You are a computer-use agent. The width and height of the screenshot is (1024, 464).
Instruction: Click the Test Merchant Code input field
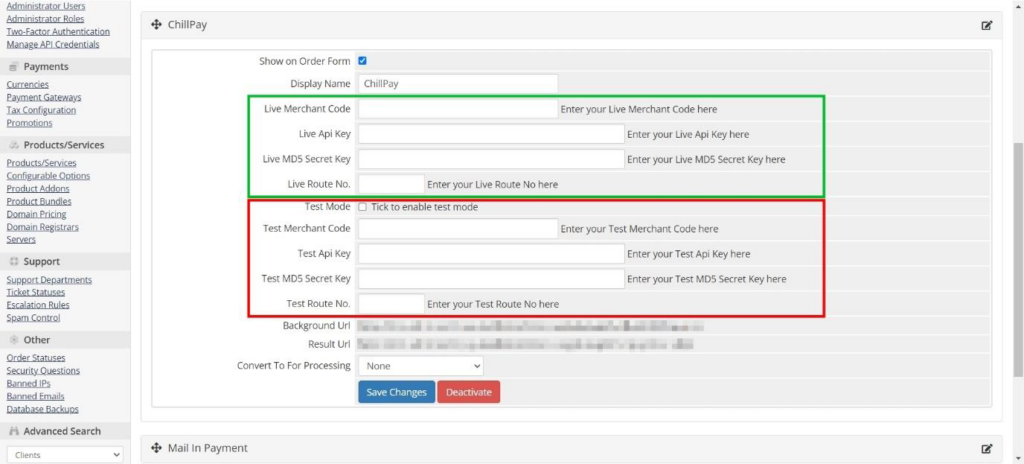click(458, 229)
